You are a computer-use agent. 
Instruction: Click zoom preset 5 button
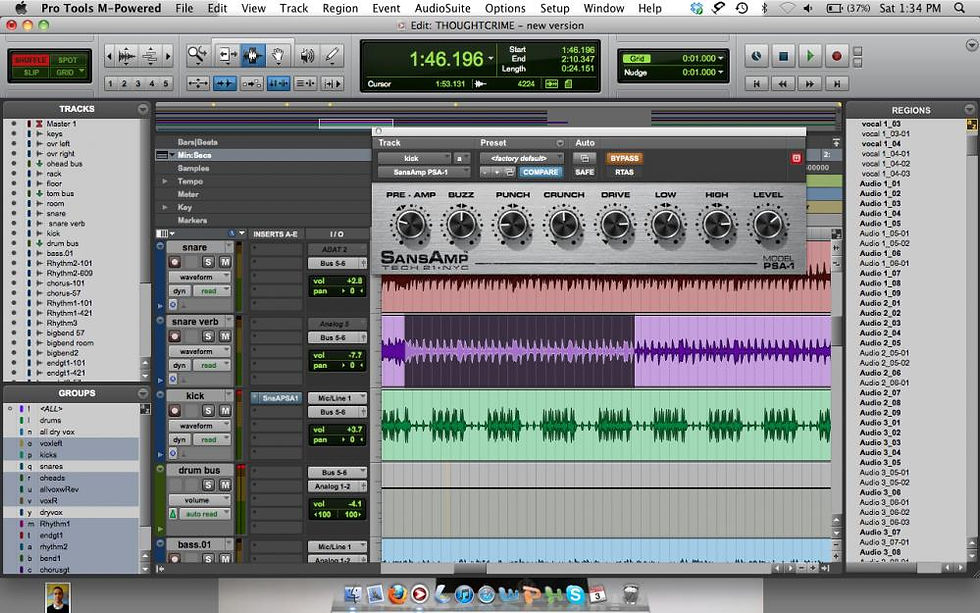click(x=166, y=83)
